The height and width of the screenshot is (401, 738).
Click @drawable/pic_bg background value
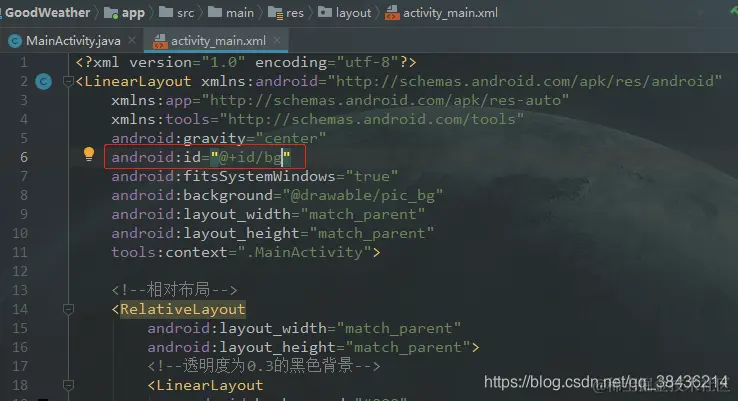point(362,195)
